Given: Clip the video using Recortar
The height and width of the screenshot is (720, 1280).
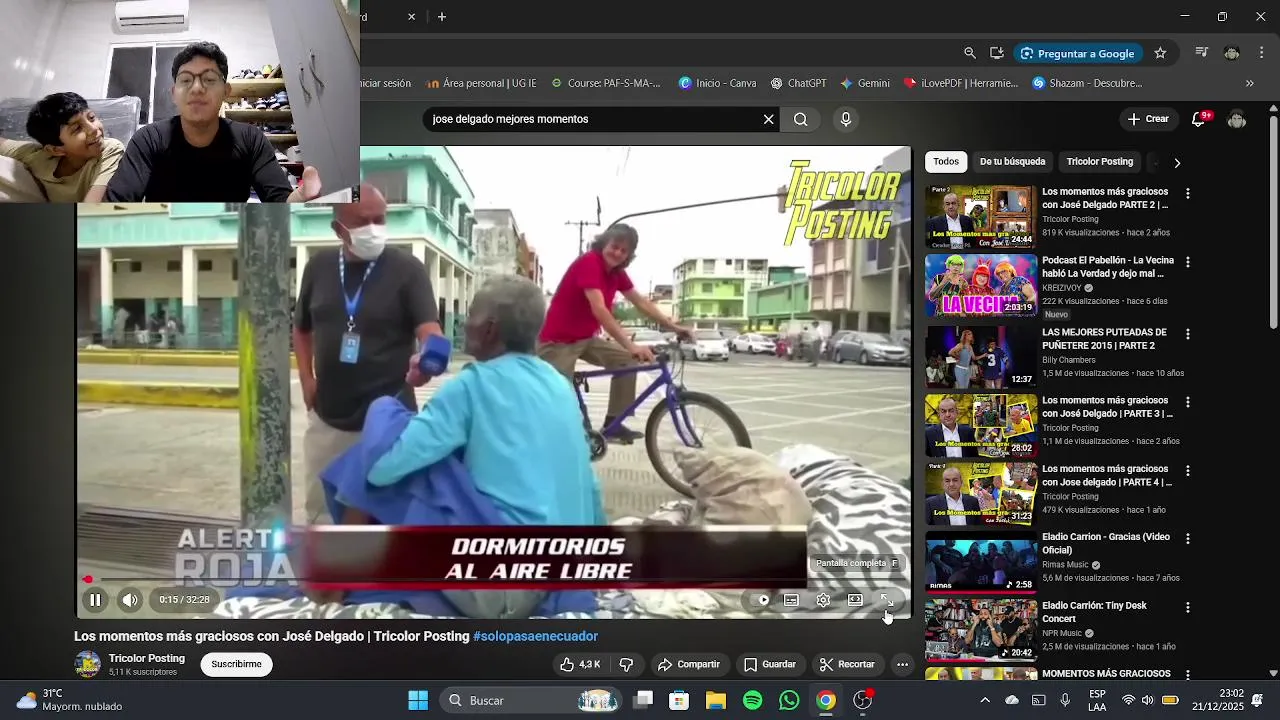Looking at the screenshot, I should 846,664.
